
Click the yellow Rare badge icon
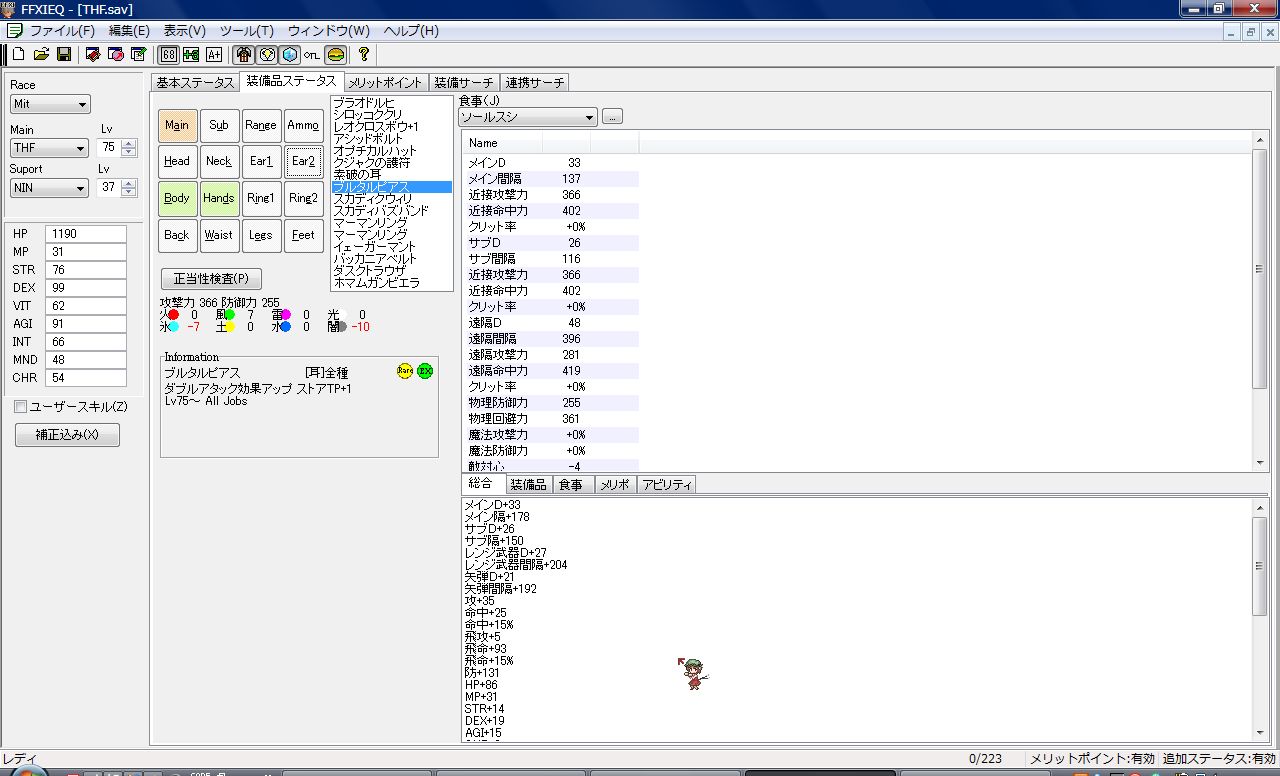coord(405,371)
